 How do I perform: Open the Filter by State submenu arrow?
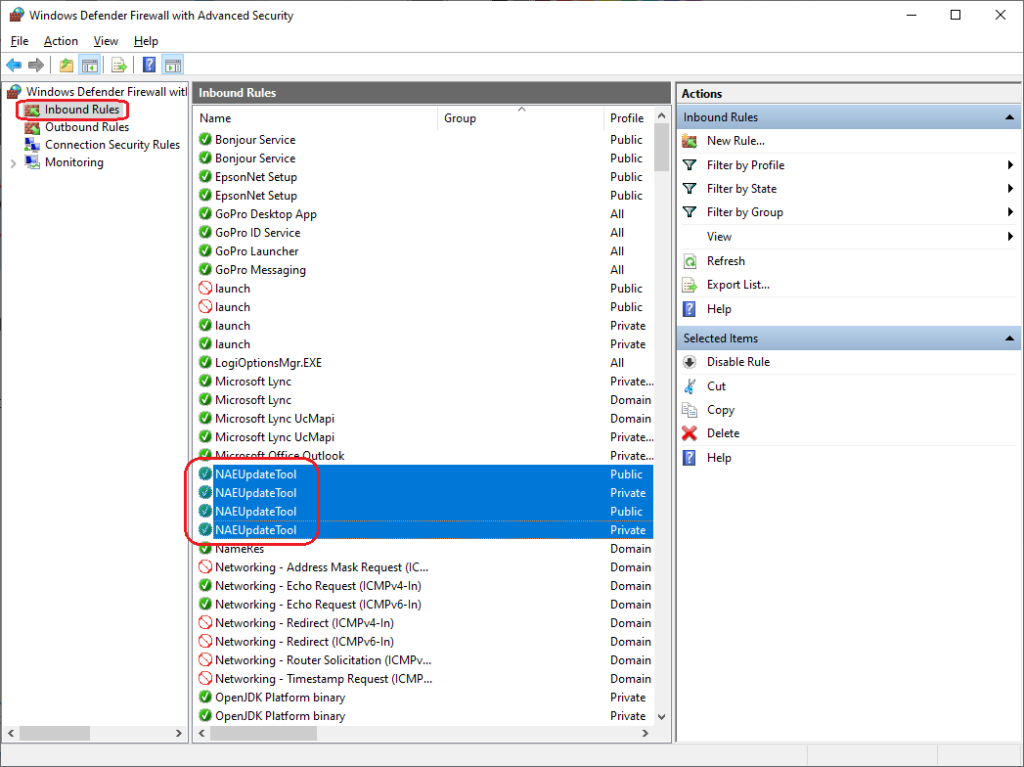(x=1010, y=189)
